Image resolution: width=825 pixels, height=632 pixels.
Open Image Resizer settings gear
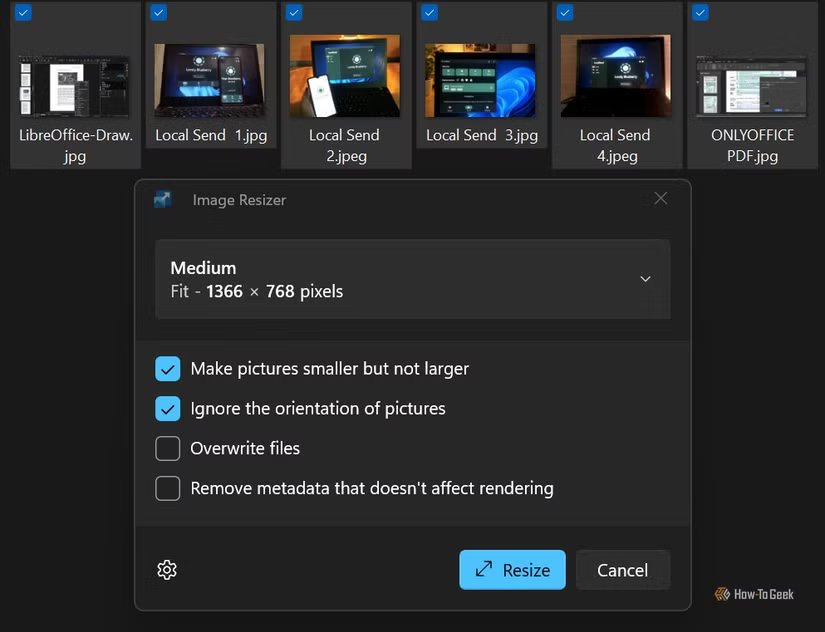(167, 570)
